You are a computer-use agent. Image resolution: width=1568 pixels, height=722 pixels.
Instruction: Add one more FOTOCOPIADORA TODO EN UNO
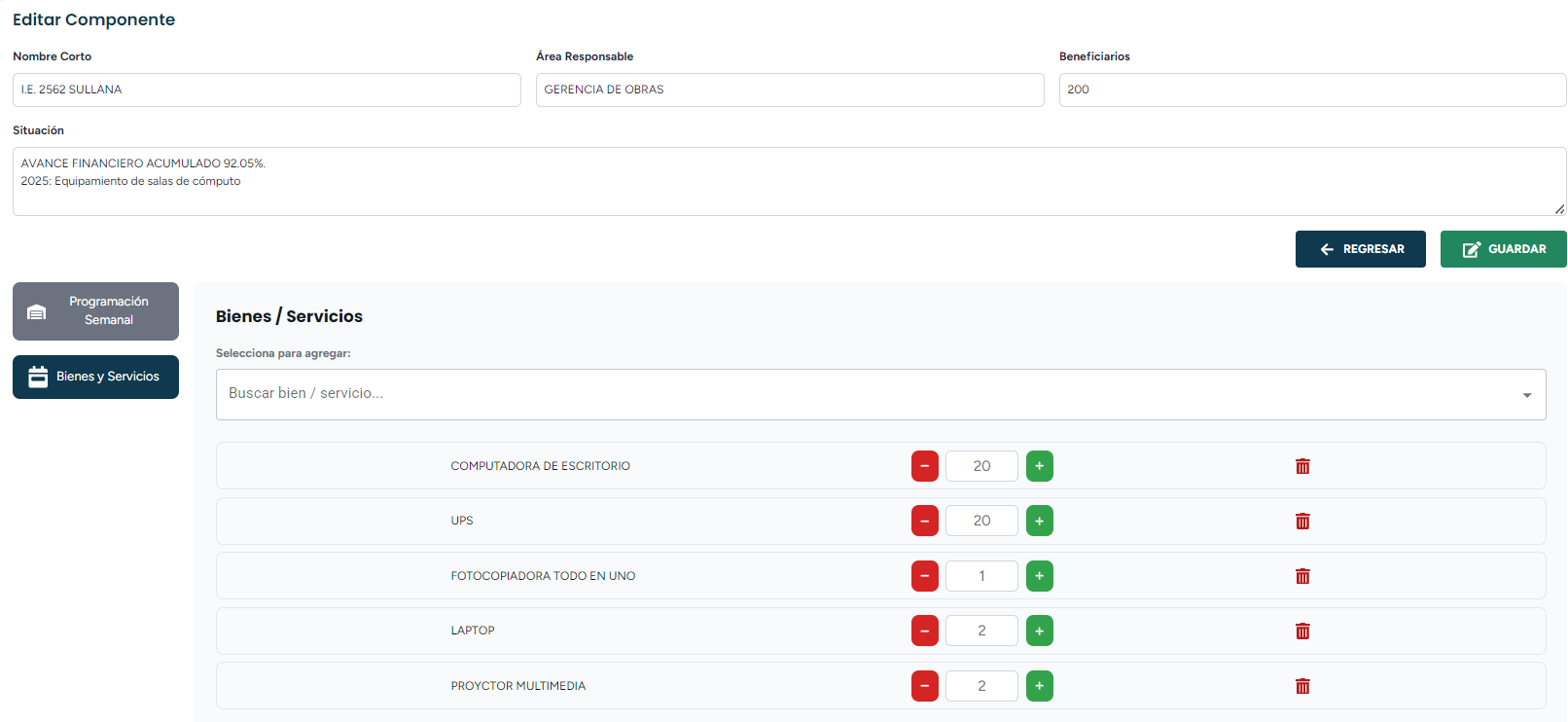coord(1039,576)
